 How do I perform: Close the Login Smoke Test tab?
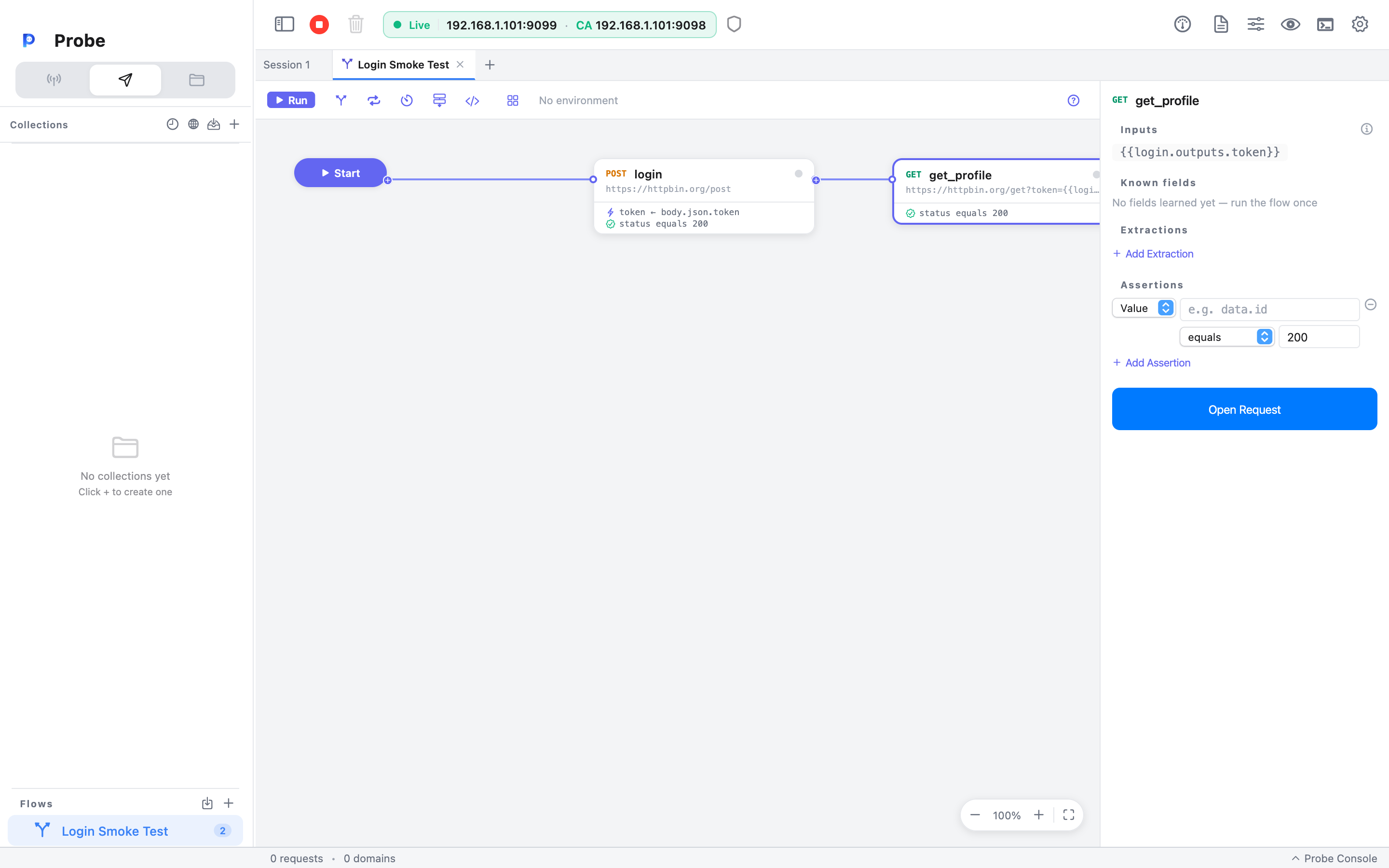[460, 64]
